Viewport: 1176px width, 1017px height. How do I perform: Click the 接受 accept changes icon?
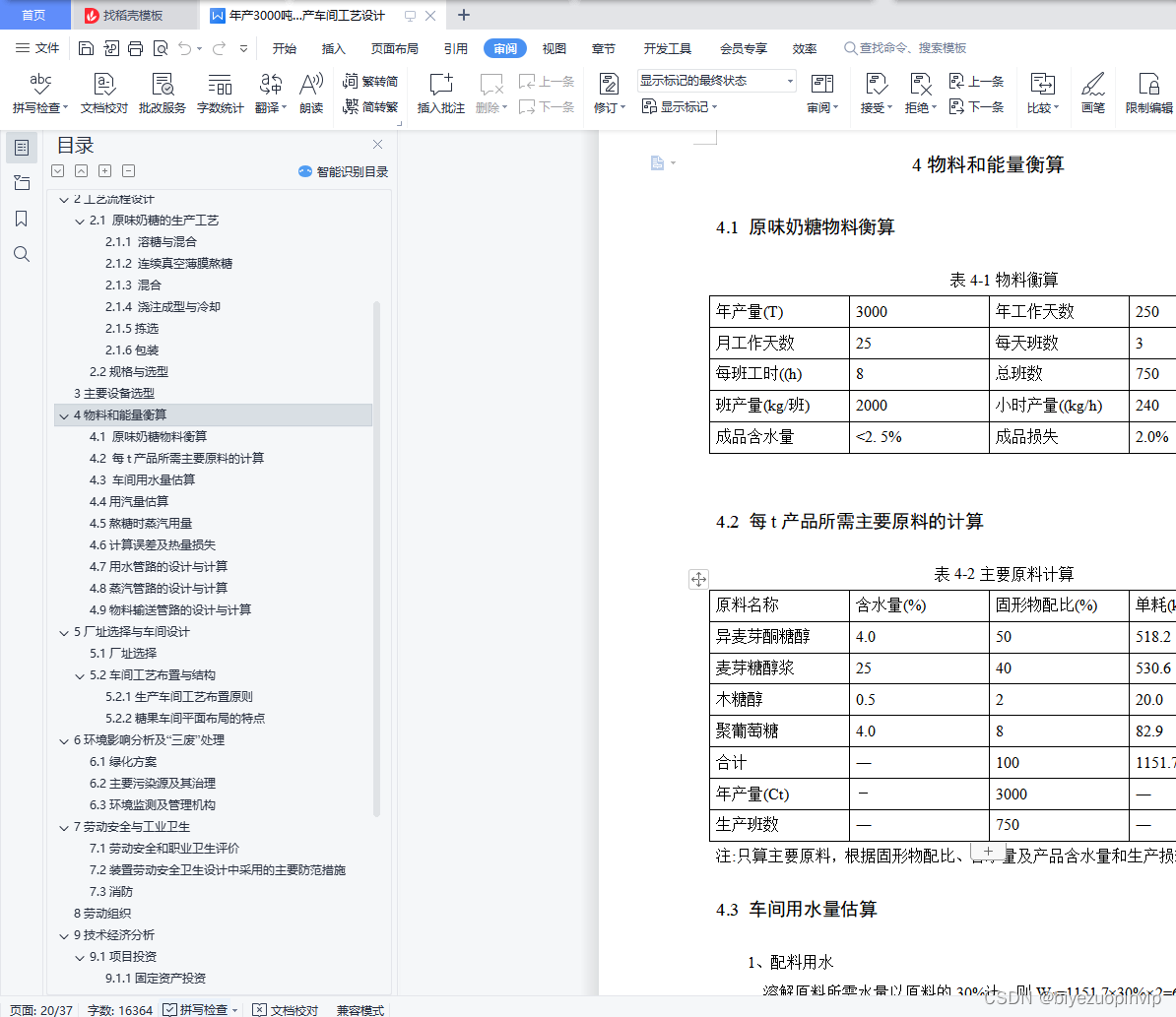(876, 93)
